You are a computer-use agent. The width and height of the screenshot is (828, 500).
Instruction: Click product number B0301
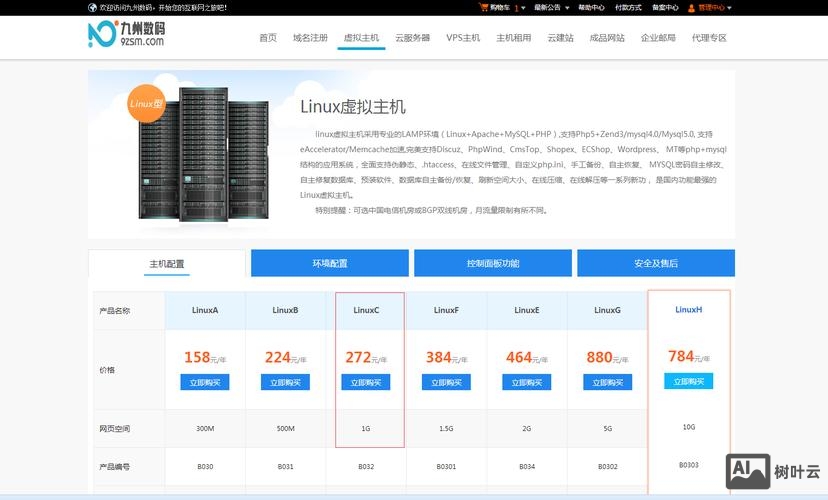(446, 467)
